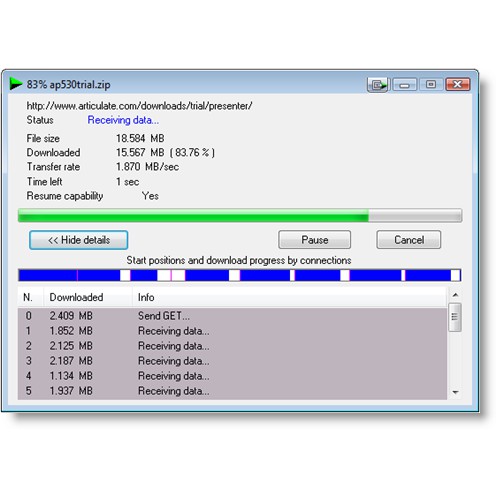Image resolution: width=496 pixels, height=496 pixels.
Task: Cancel the download
Action: tap(409, 240)
